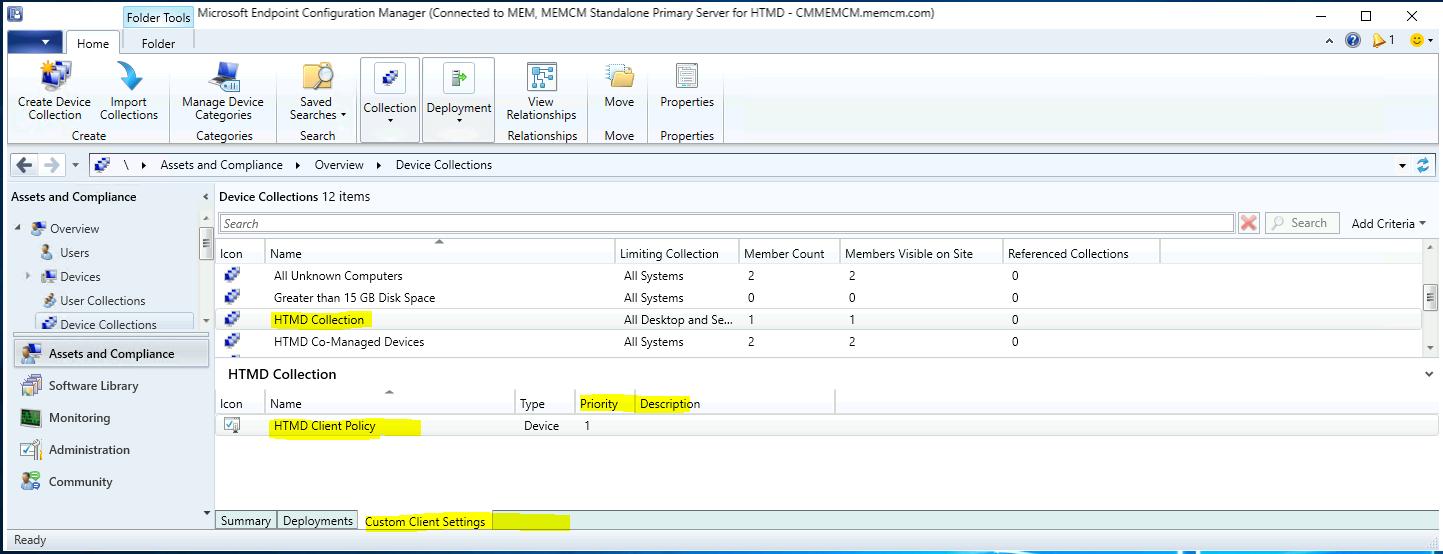
Task: Sort details by Type column header
Action: pyautogui.click(x=546, y=404)
